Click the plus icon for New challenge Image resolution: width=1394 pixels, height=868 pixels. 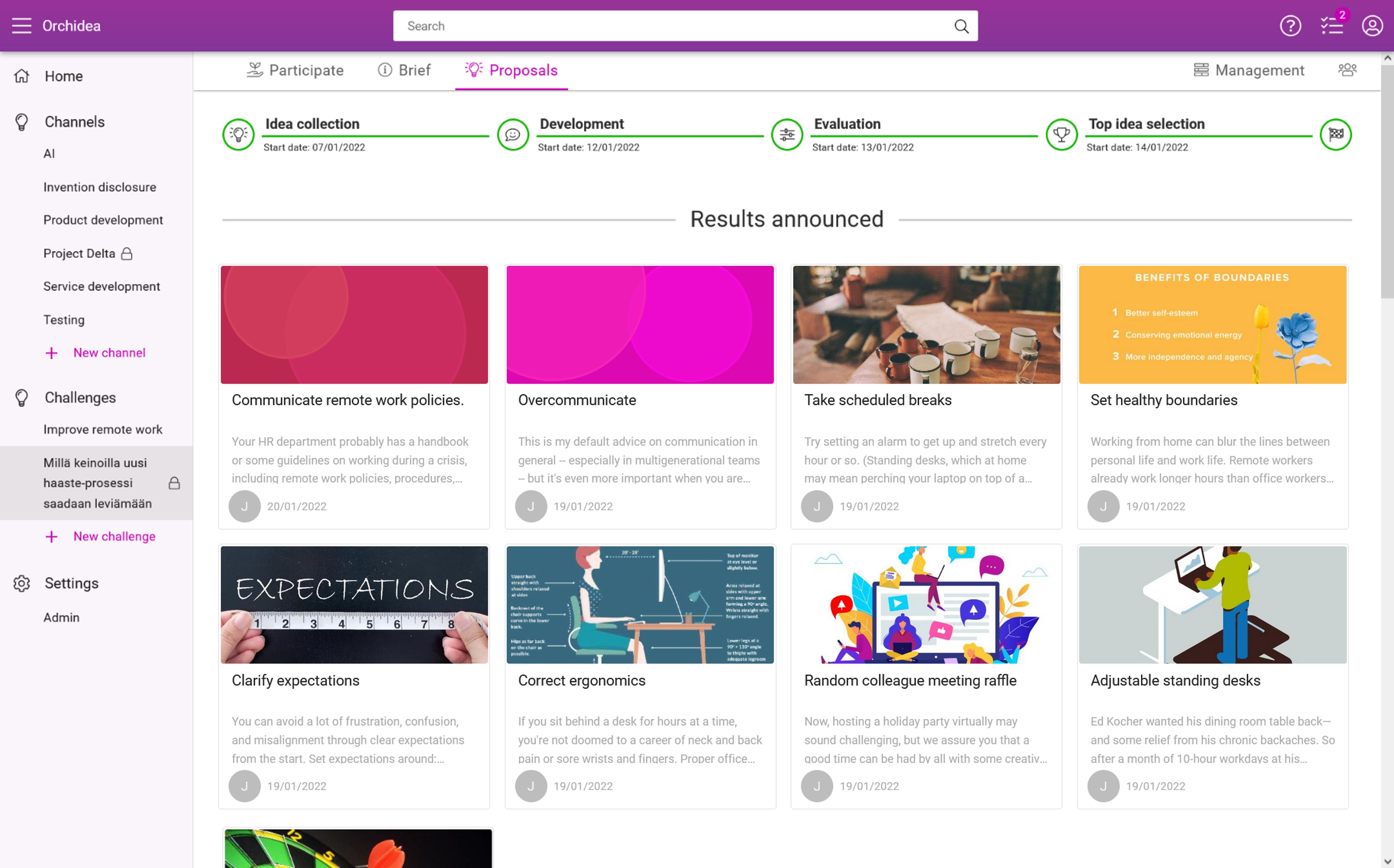(51, 536)
